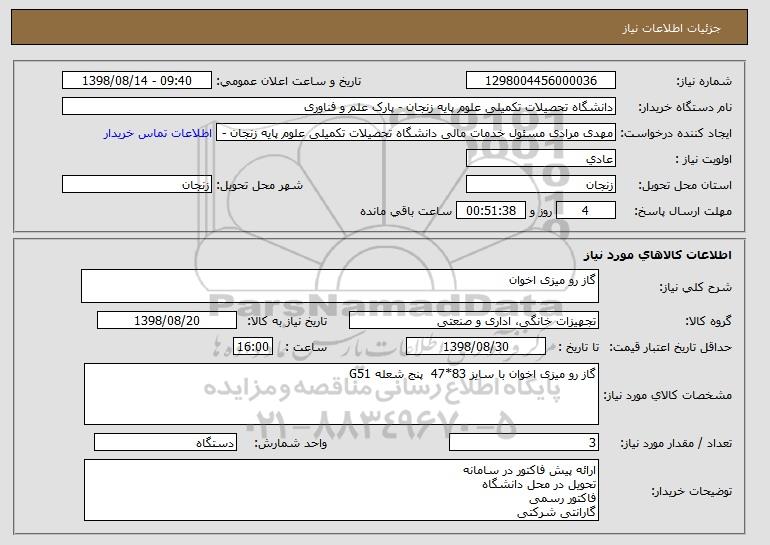770x545 pixels.
Task: Click the label توضیحات خریدار
Action: pos(691,491)
